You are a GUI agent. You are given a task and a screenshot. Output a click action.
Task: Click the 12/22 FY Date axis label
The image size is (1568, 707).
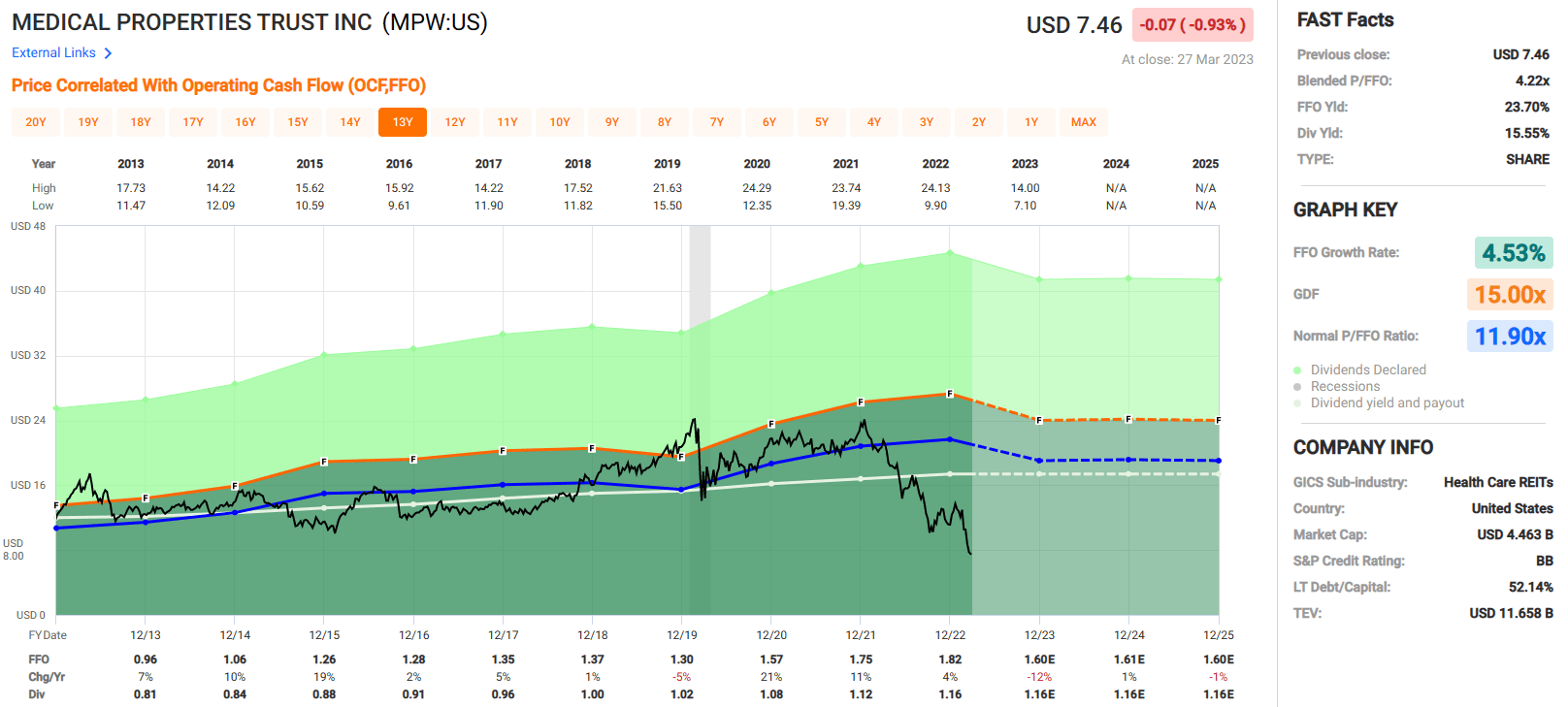pos(950,635)
